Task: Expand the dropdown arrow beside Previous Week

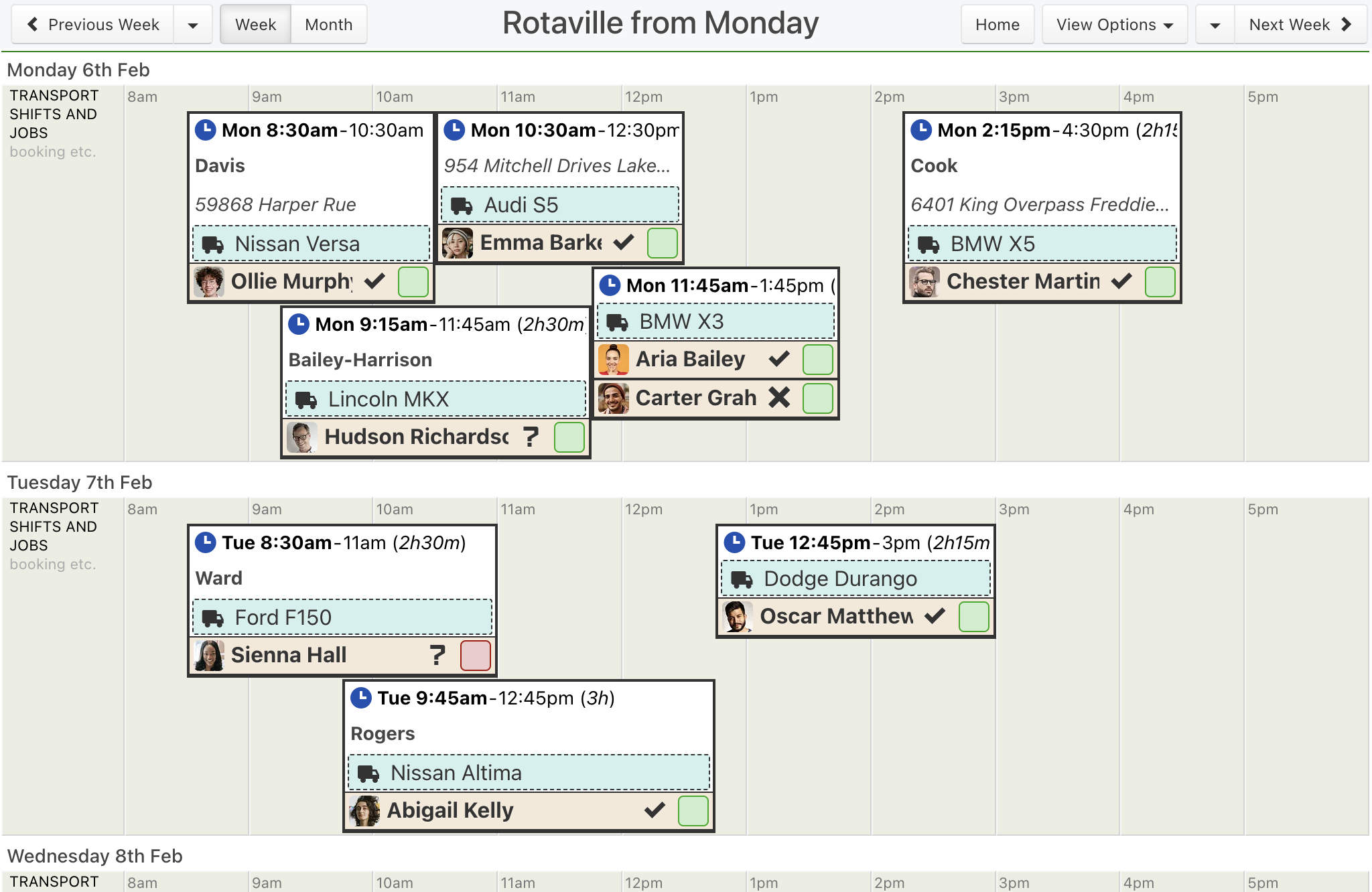Action: (x=193, y=25)
